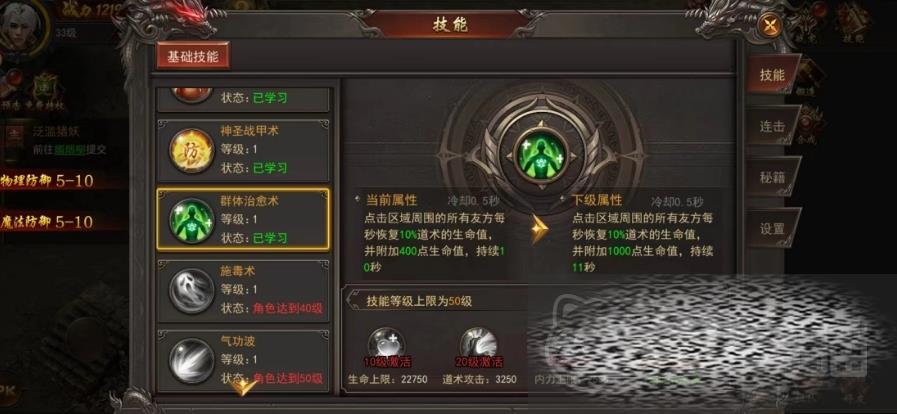Select the 群体治愈术 skill entry
The width and height of the screenshot is (897, 414).
[x=243, y=220]
